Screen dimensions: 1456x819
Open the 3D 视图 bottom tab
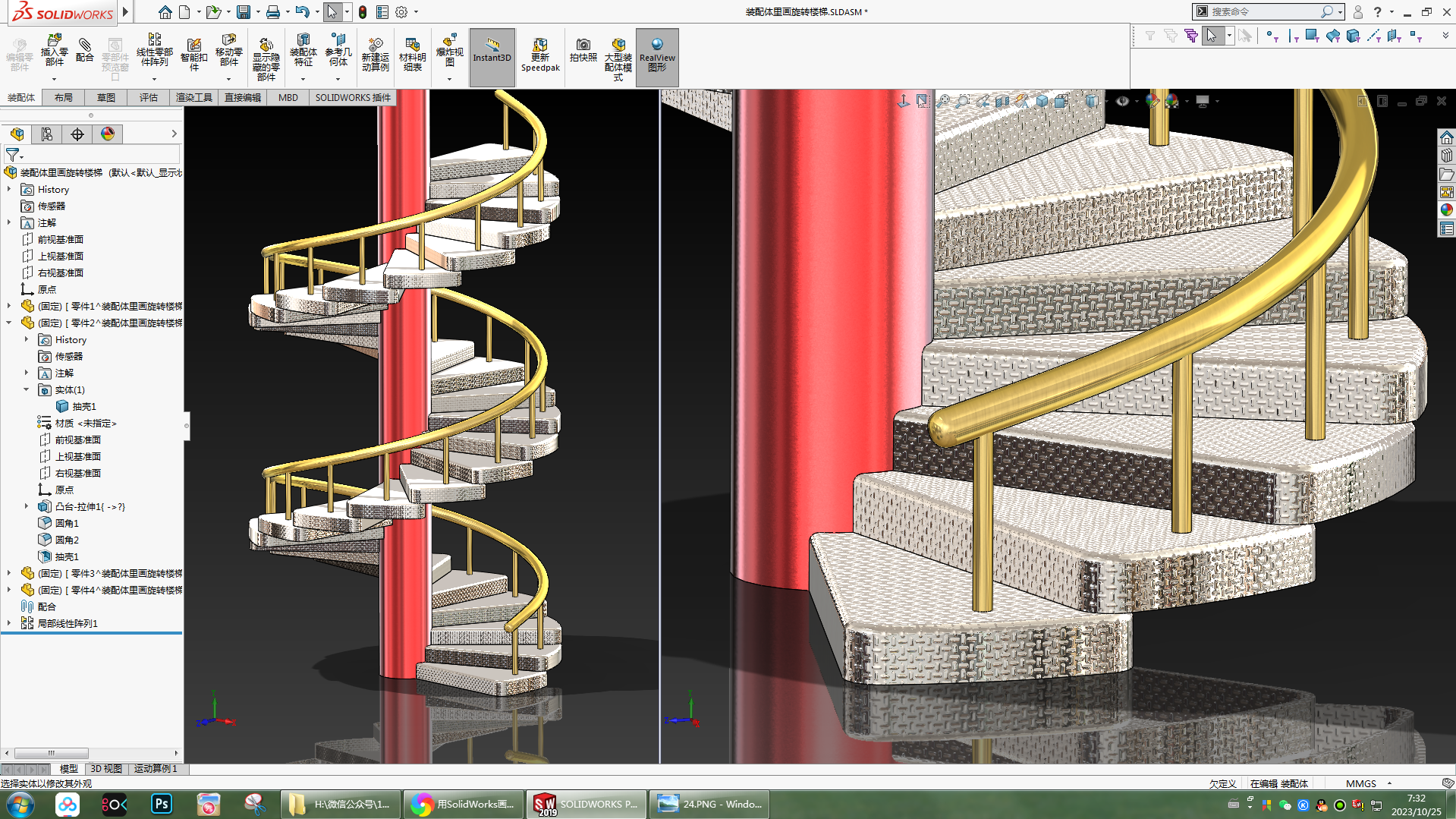tap(106, 769)
